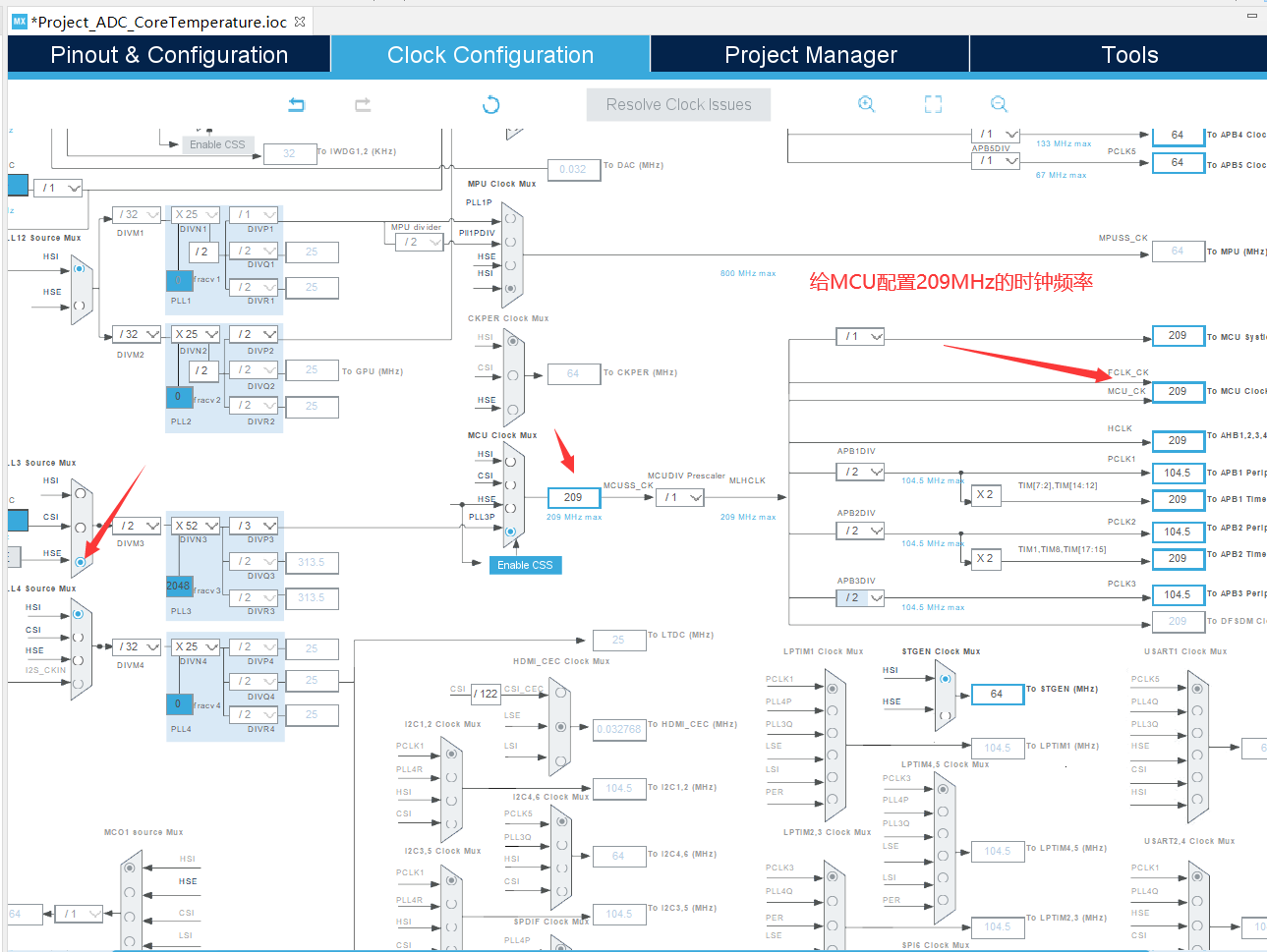Expand the MCUDIV Prescaler /1 dropdown
This screenshot has height=952, width=1267.
coord(680,497)
